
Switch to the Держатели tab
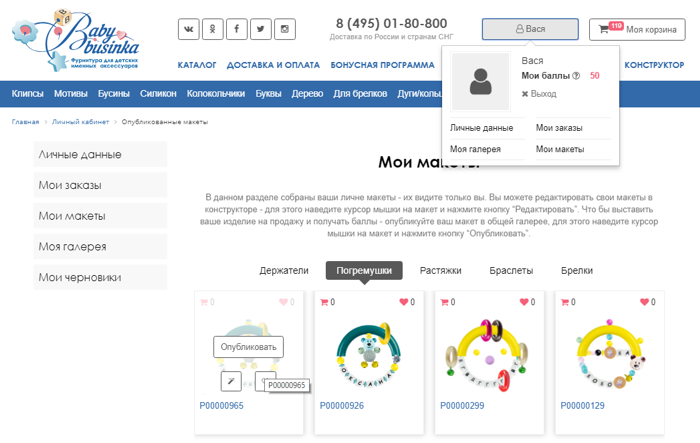(x=284, y=271)
